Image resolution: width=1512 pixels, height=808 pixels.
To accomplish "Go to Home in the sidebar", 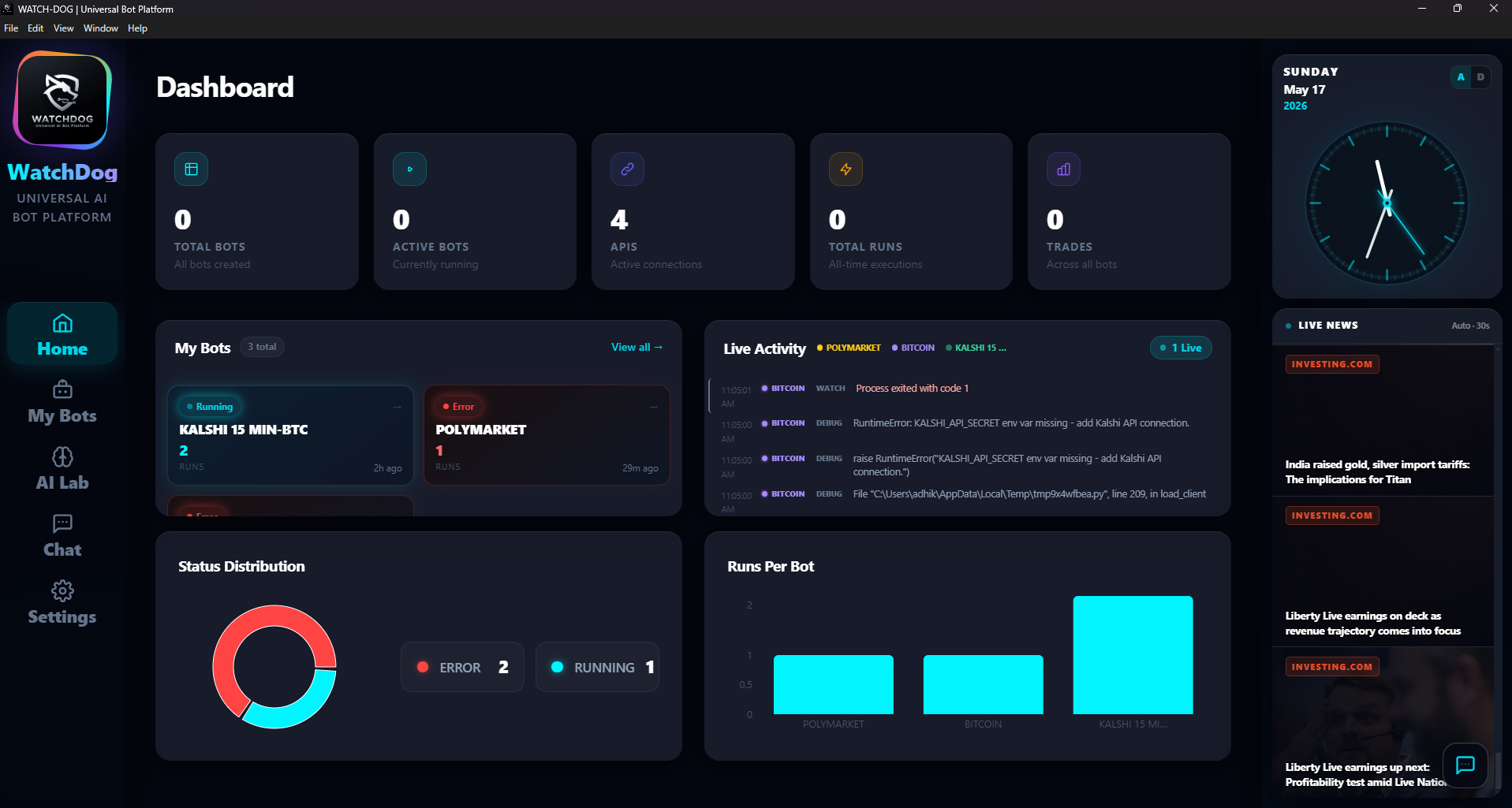I will [62, 334].
